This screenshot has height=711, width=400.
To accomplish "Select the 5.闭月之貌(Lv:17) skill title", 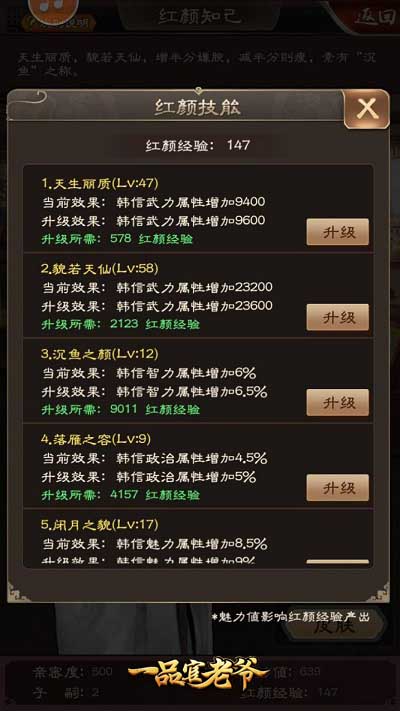I will [100, 525].
